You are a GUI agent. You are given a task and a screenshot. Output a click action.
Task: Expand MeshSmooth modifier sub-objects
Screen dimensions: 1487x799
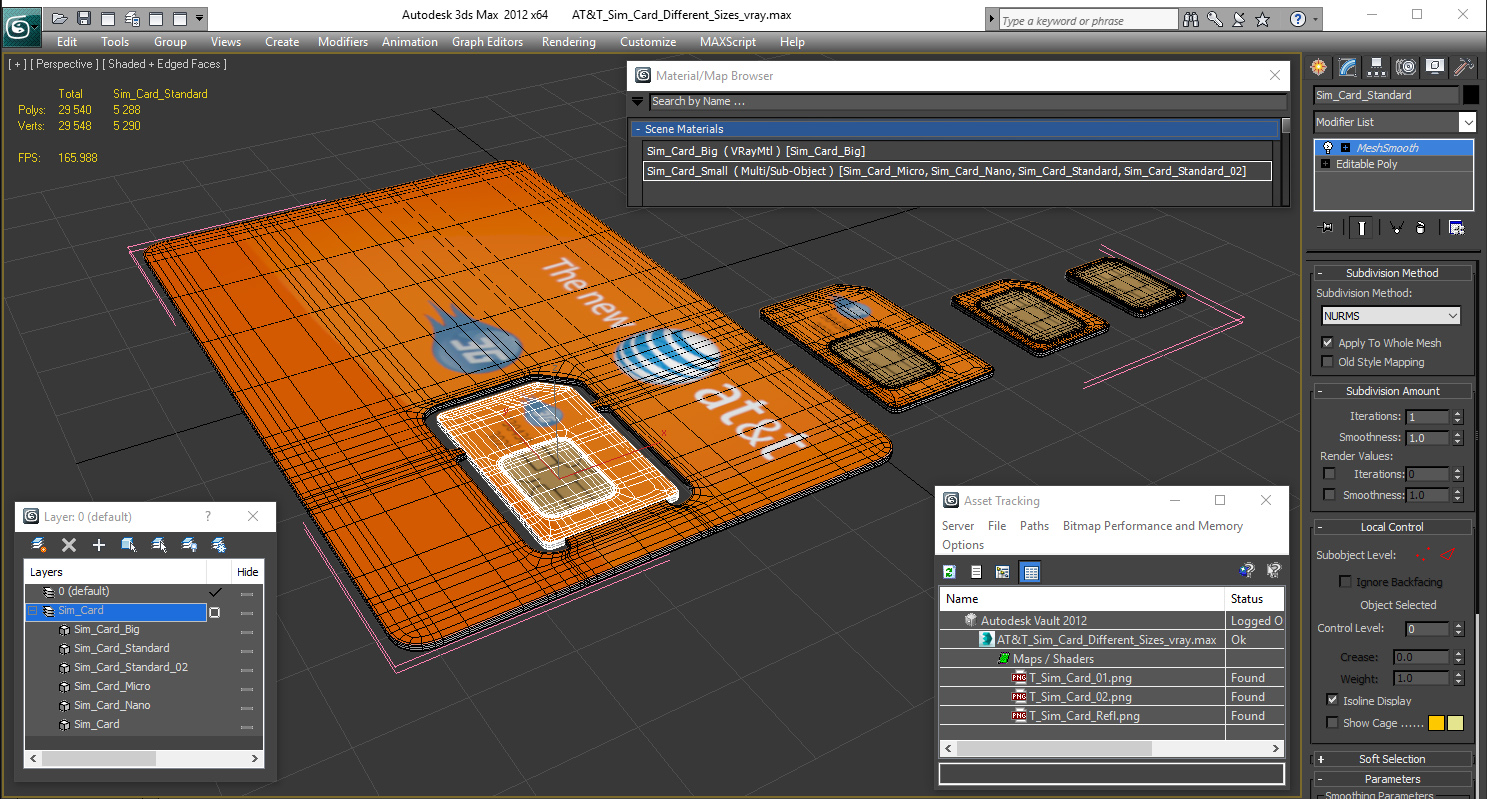(x=1345, y=148)
